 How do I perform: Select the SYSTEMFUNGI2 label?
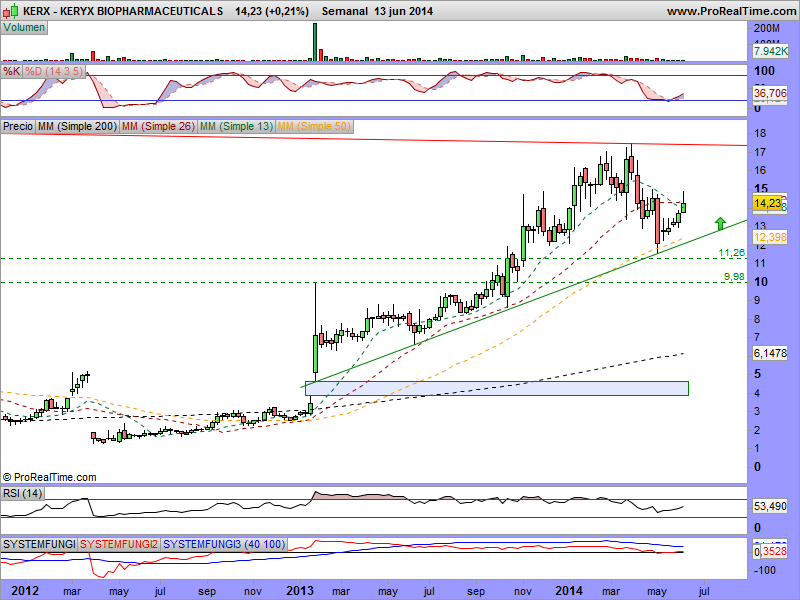(x=119, y=544)
